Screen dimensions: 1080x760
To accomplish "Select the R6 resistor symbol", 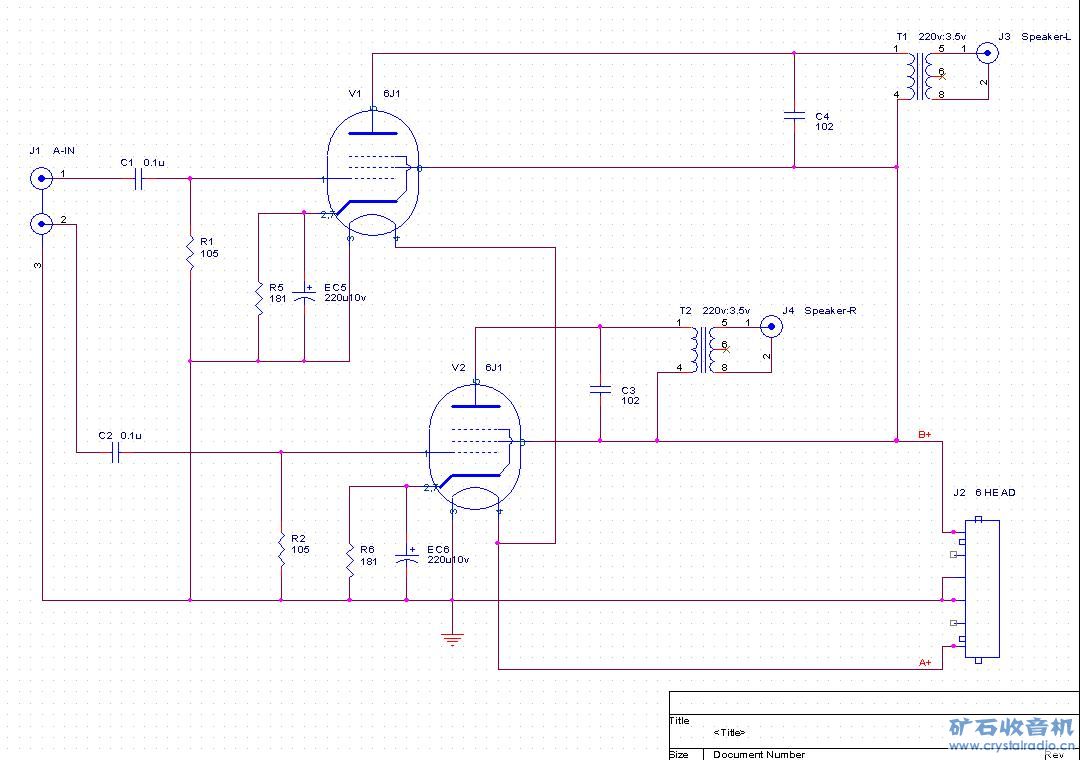I will coord(349,559).
